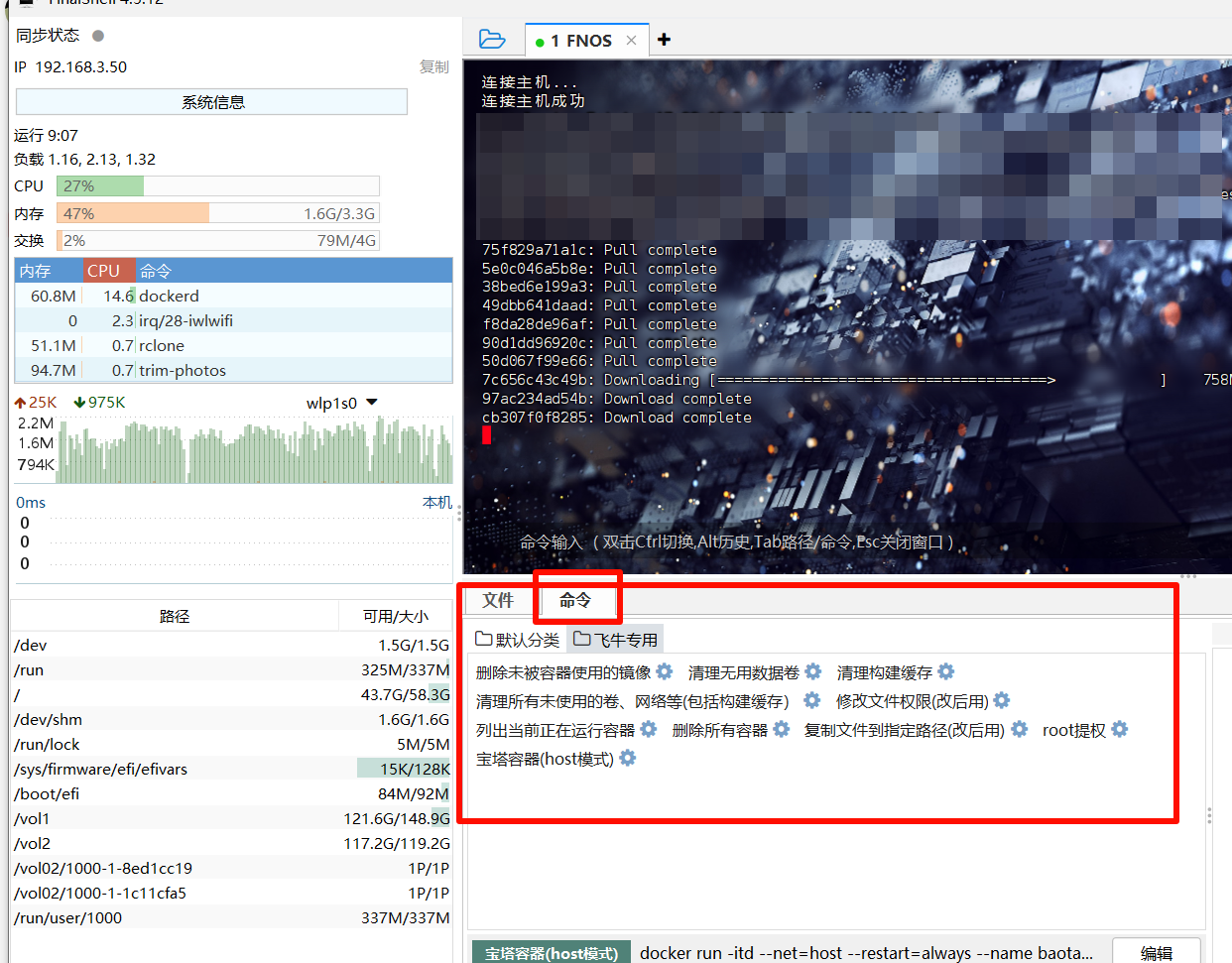The height and width of the screenshot is (963, 1232).
Task: Select the 默认分类 command folder
Action: 518,640
